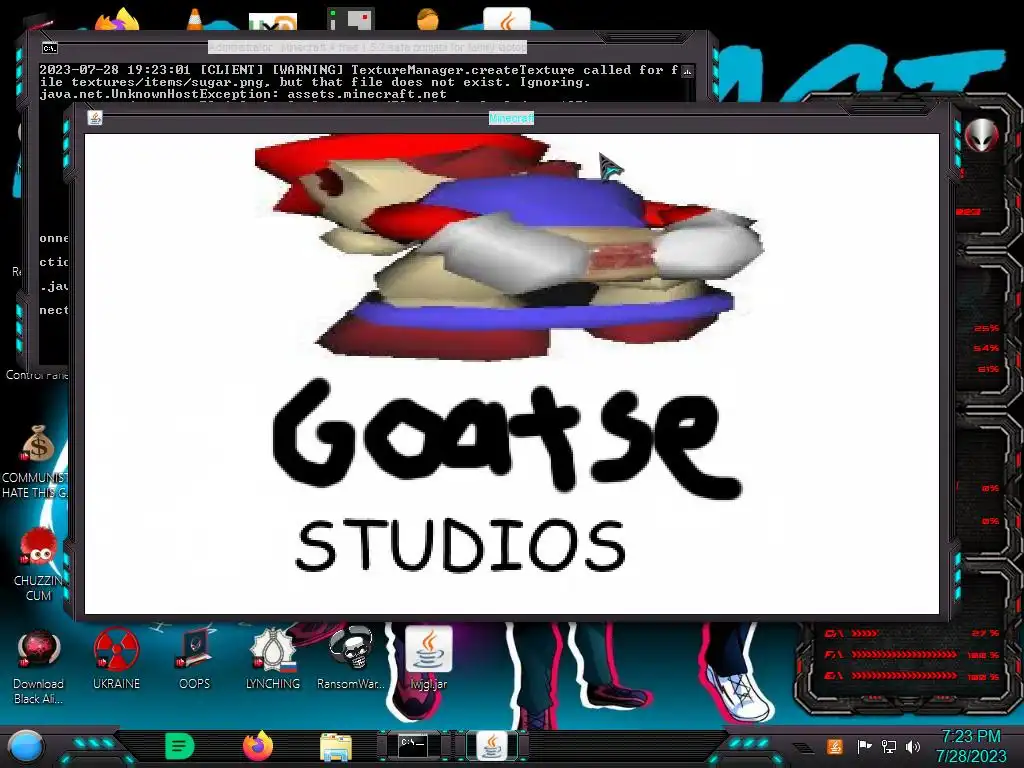
Task: Click the Control Panel desktop label
Action: [x=37, y=375]
